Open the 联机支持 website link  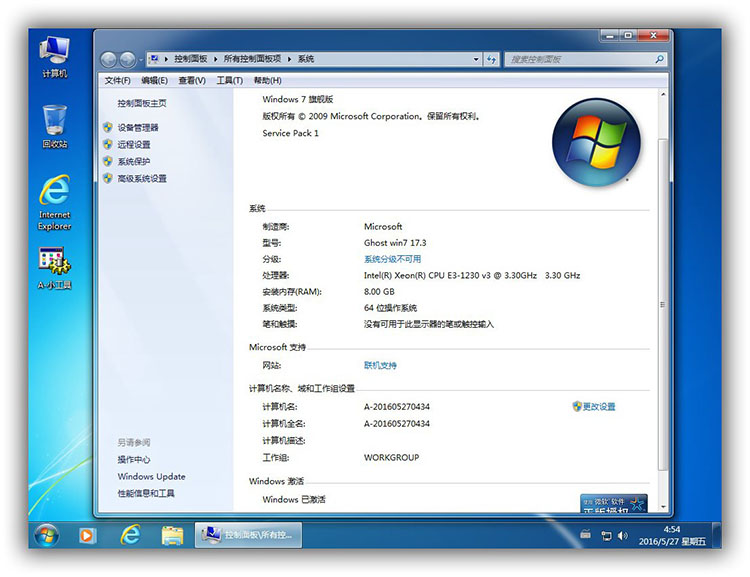(x=380, y=366)
